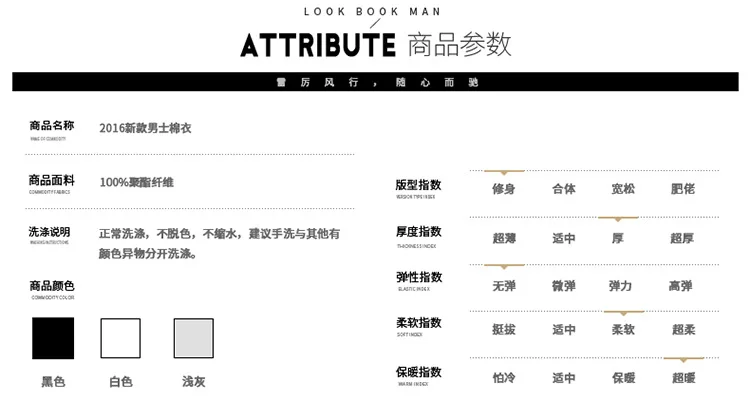This screenshot has width=750, height=401.
Task: Select the black color swatch
Action: [x=53, y=338]
